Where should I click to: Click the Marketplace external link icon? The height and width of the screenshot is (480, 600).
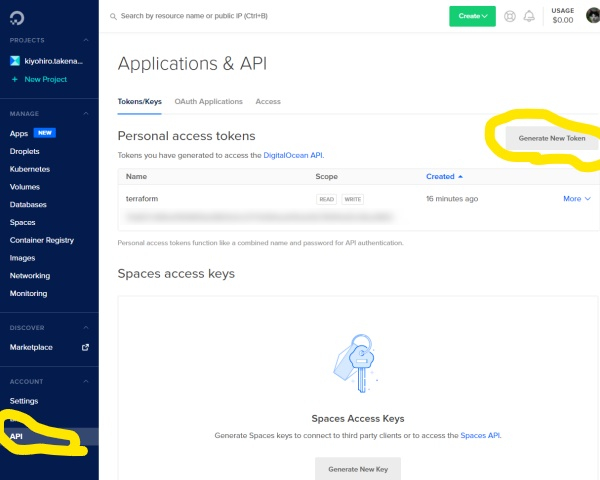(x=85, y=347)
